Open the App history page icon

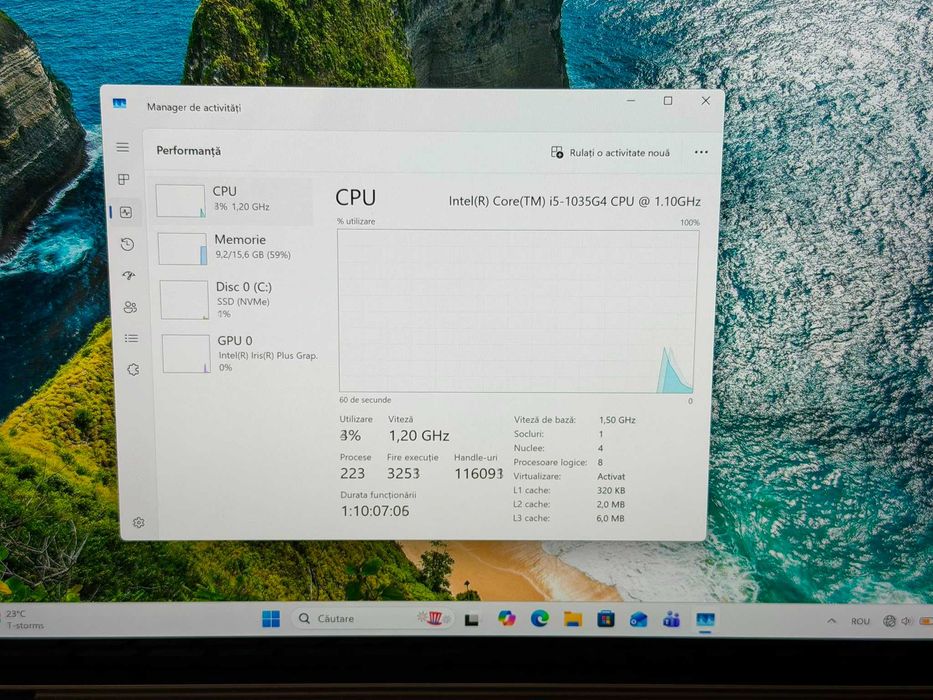pyautogui.click(x=127, y=244)
